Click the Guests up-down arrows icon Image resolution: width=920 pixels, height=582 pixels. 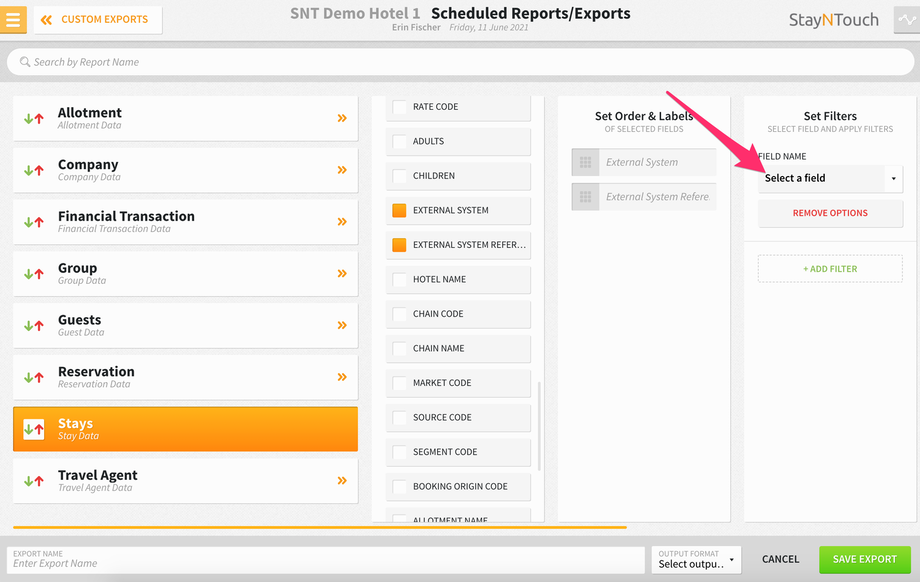point(33,325)
